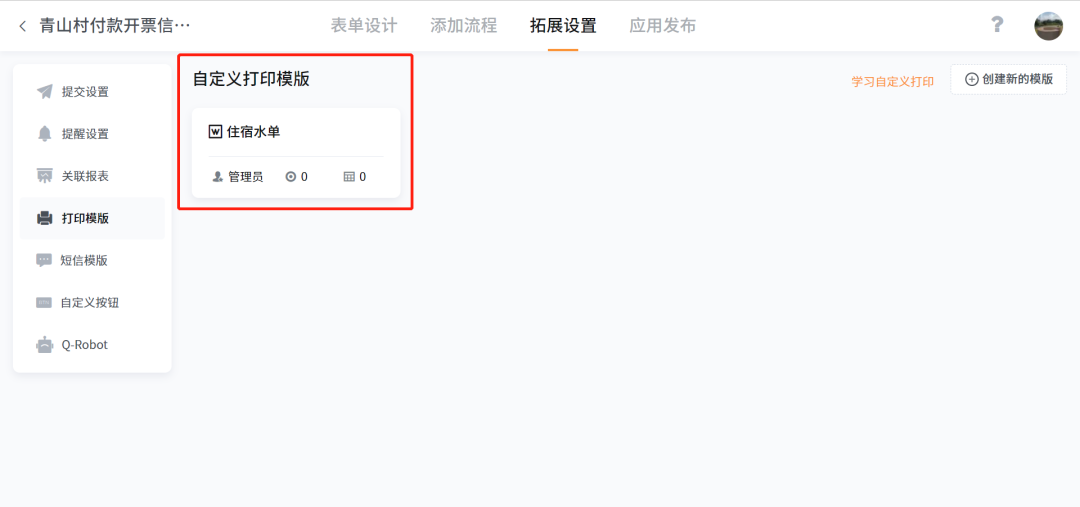
Task: Click the presentation board icon for 关联报表
Action: 45,176
